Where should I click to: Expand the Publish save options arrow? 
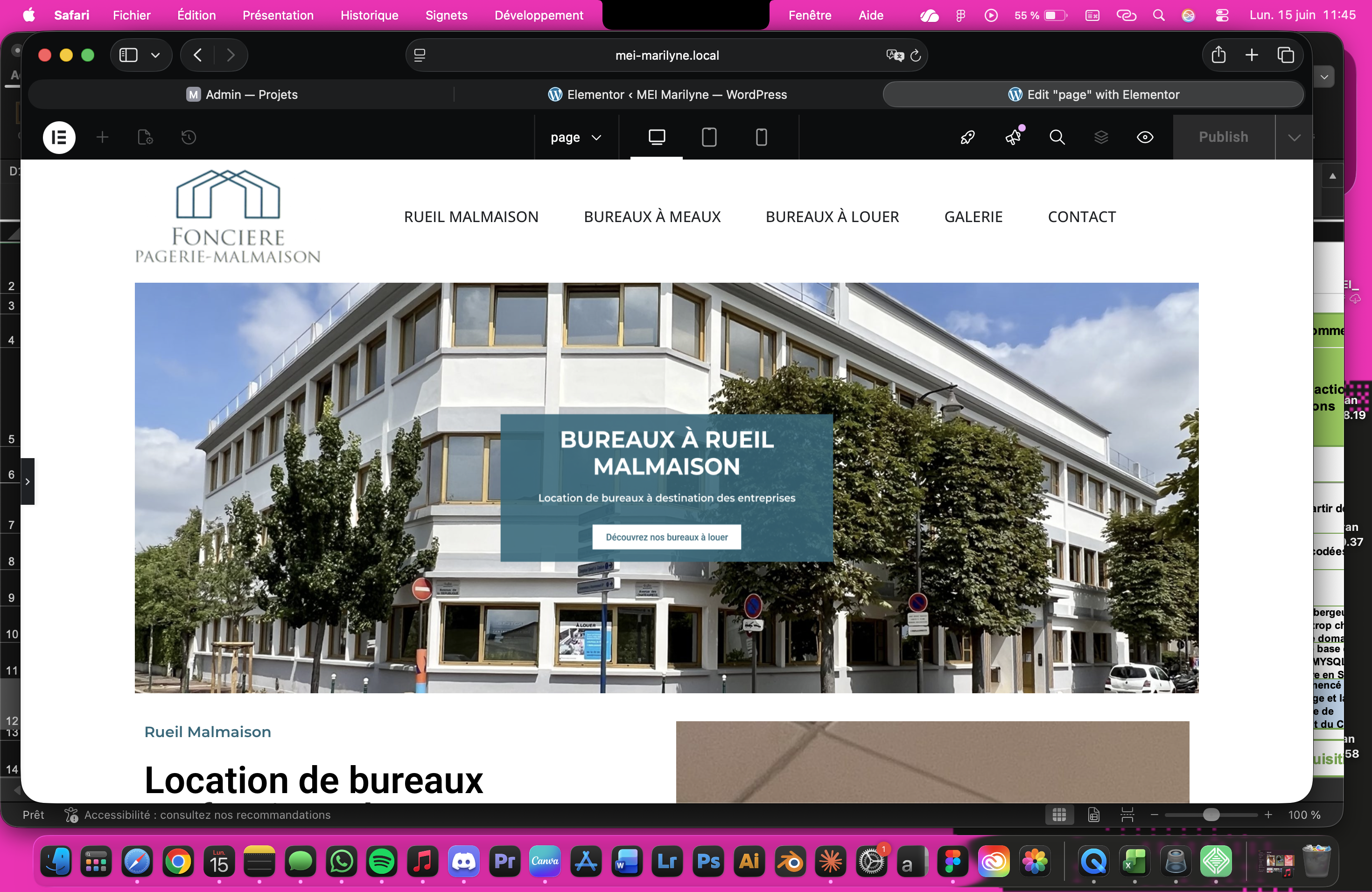[x=1294, y=137]
